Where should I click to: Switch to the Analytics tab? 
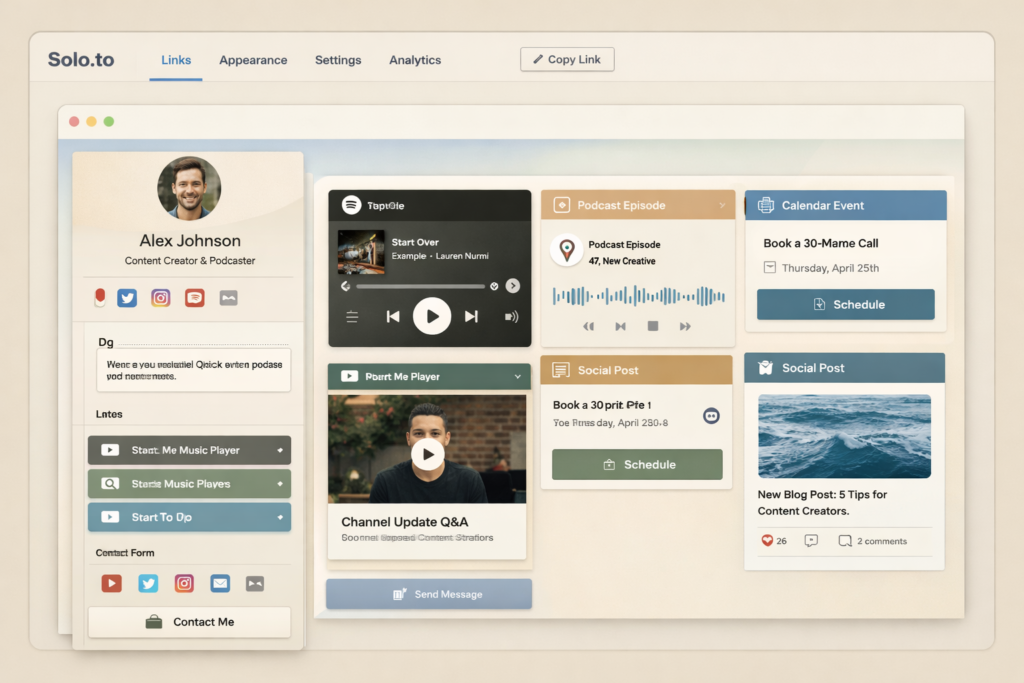pos(414,60)
